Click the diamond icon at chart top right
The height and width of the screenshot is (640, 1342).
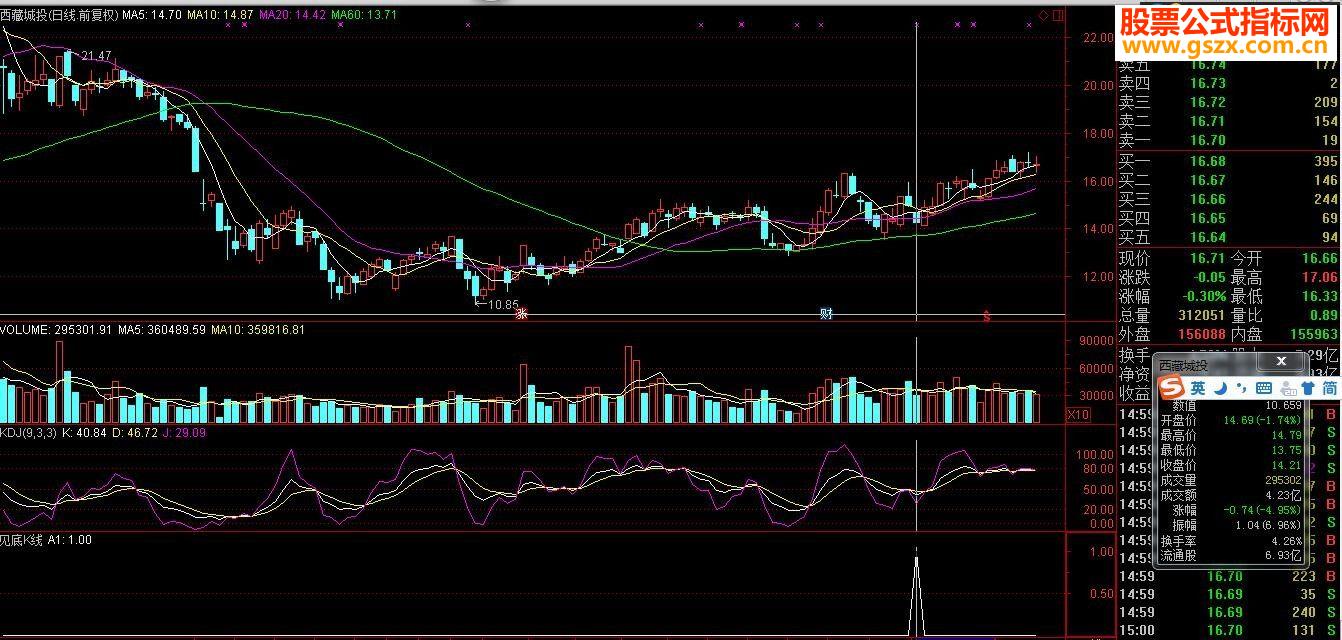point(1044,16)
